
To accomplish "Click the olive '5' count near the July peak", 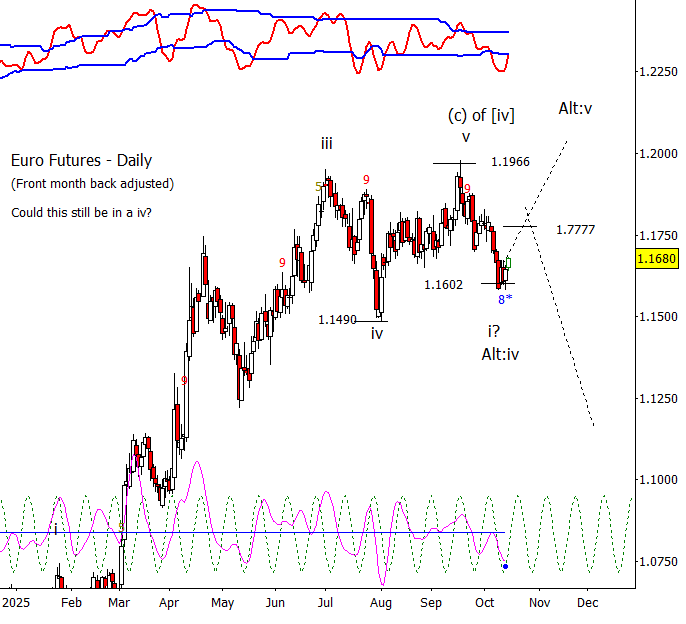I will click(x=318, y=187).
